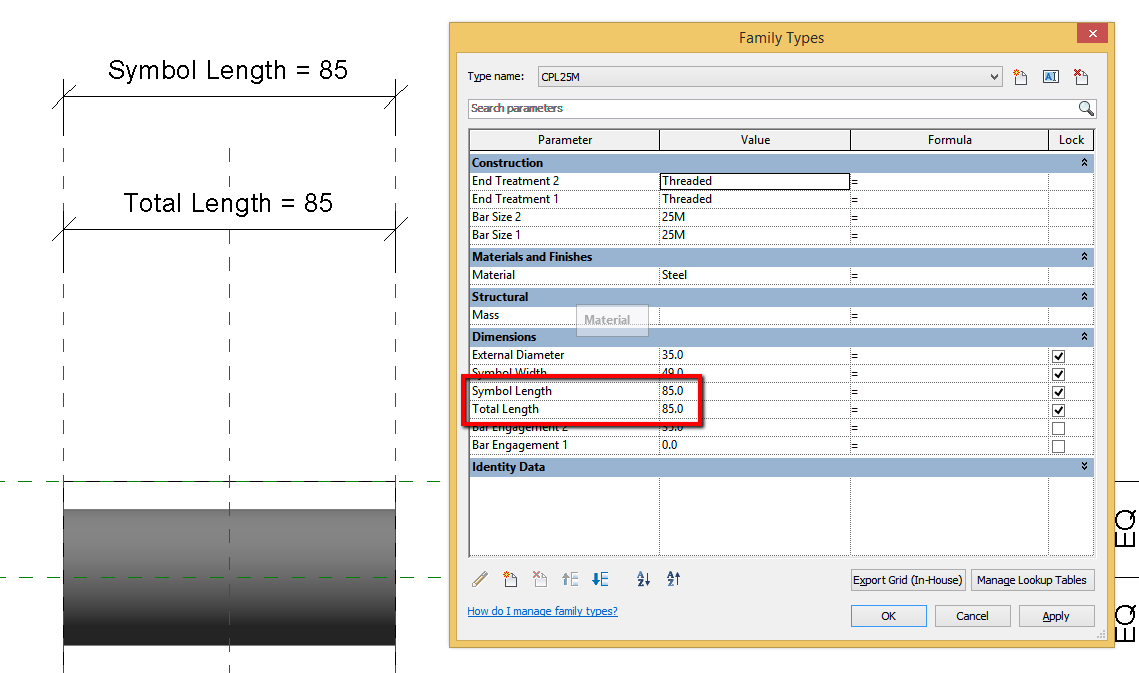Sort parameters in descending order
Screen dimensions: 1139x673
coord(672,579)
